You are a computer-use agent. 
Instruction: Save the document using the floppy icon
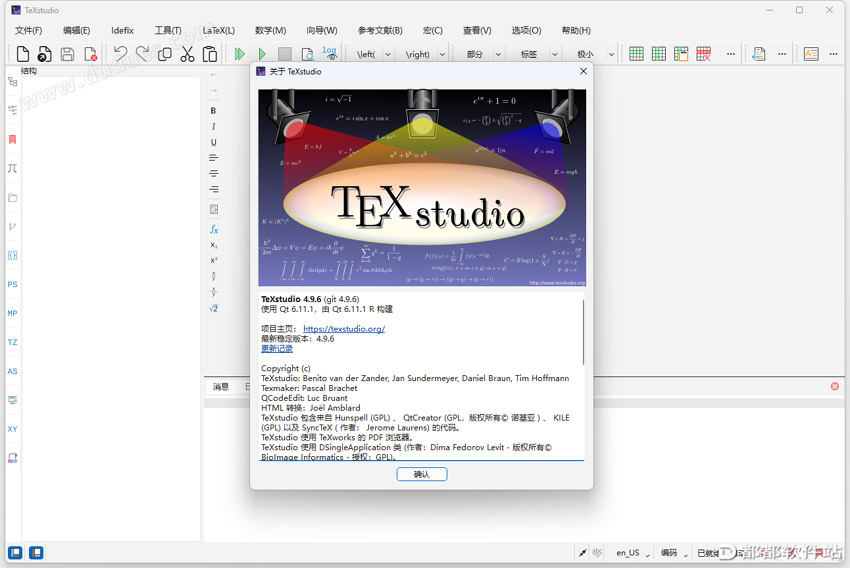pyautogui.click(x=67, y=54)
